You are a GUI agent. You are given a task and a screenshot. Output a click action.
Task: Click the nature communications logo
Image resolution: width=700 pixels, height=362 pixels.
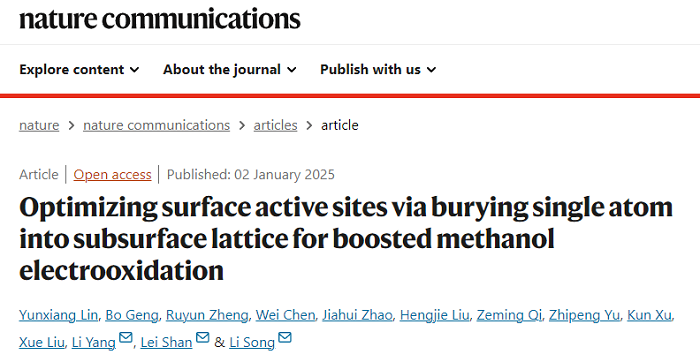click(x=160, y=18)
